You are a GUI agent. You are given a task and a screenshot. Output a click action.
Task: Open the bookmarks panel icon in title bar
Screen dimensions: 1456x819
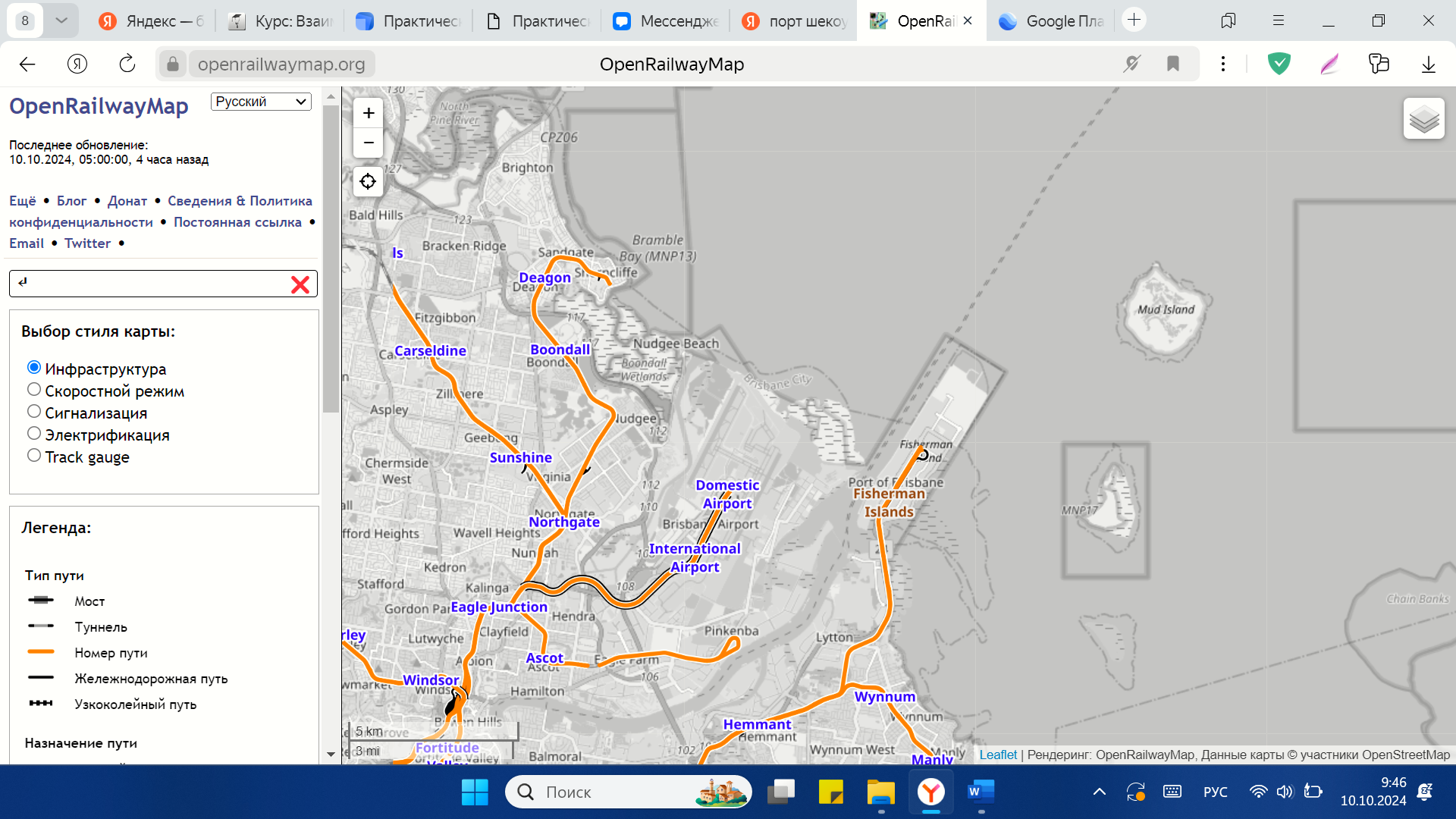[1228, 20]
